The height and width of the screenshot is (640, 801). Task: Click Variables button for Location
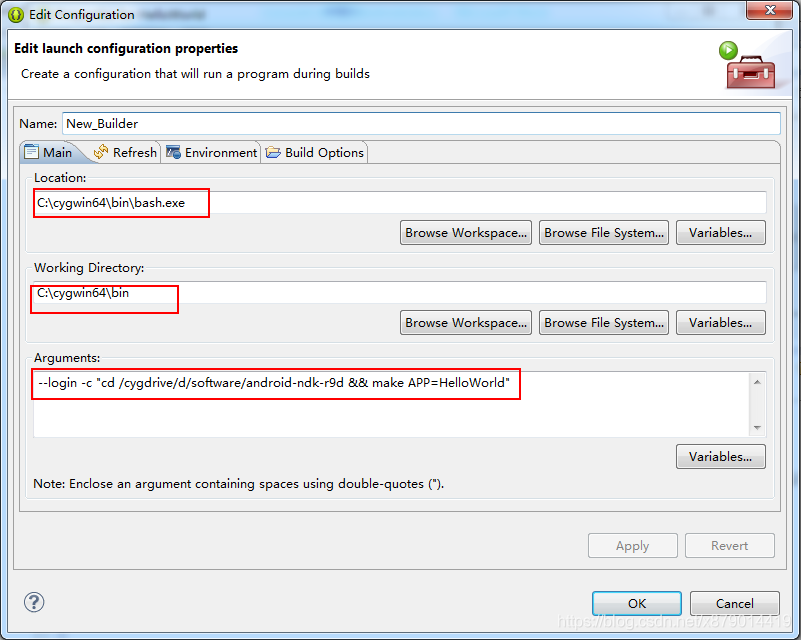[x=720, y=233]
